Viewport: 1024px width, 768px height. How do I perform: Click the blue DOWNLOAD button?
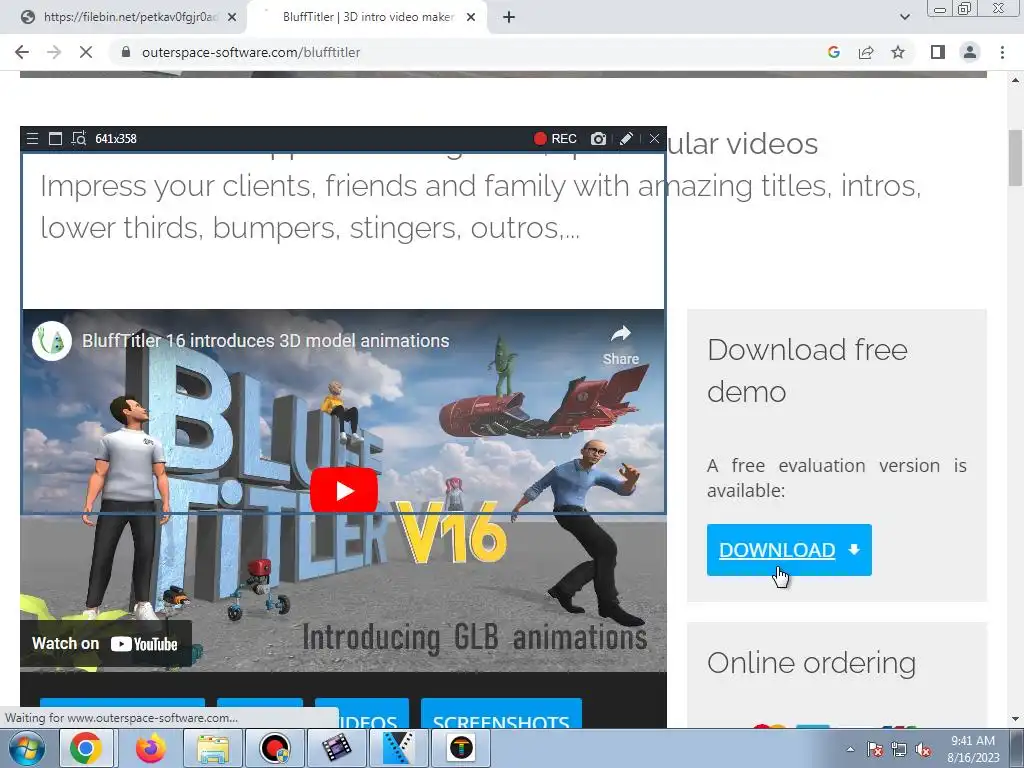coord(789,550)
